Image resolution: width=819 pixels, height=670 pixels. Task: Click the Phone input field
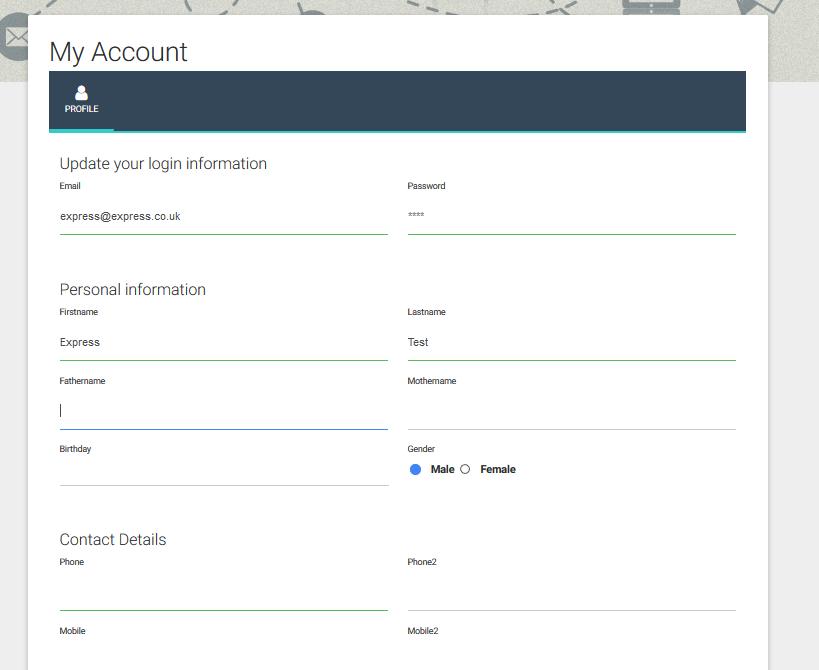tap(224, 592)
